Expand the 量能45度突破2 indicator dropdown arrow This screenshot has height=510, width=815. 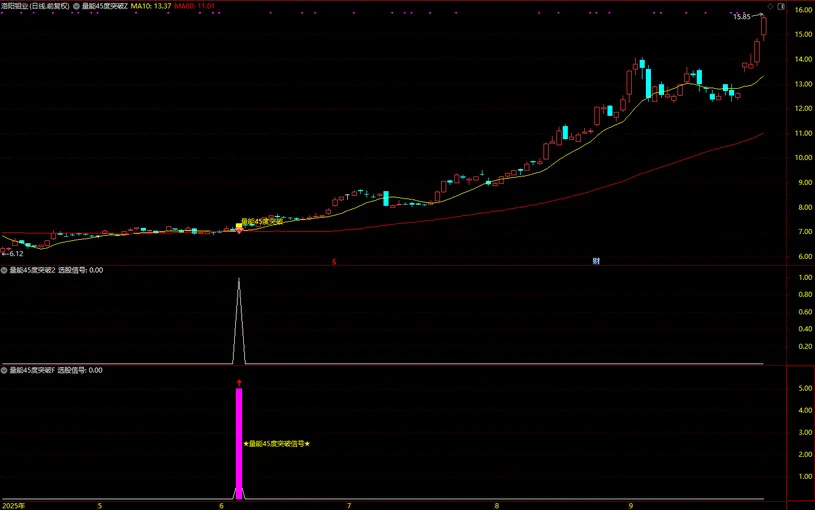pyautogui.click(x=4, y=270)
